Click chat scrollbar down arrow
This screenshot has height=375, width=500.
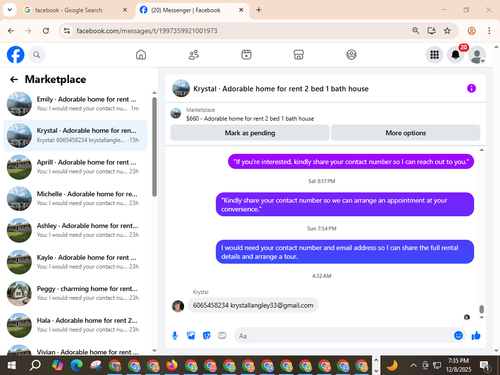(x=482, y=318)
